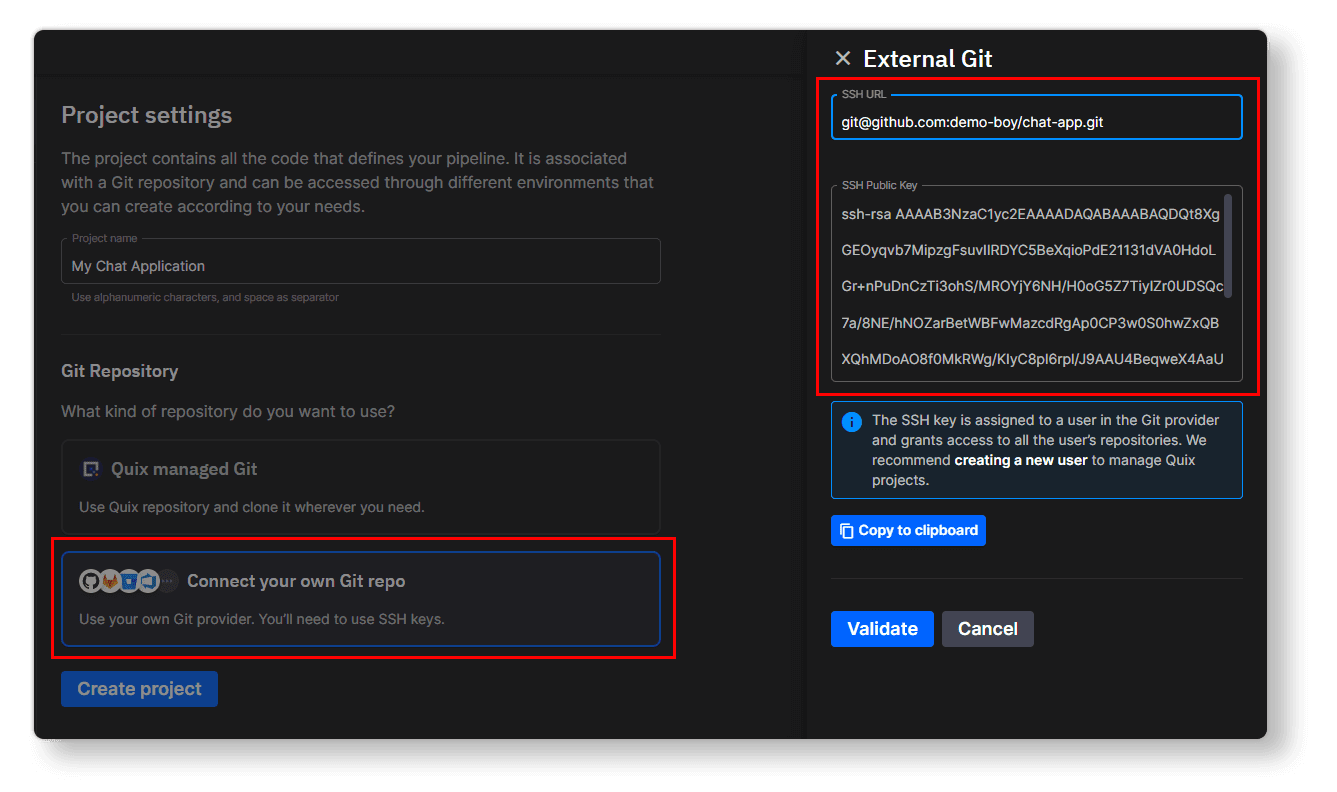Click the Cancel button
The width and height of the screenshot is (1337, 792).
(x=987, y=629)
